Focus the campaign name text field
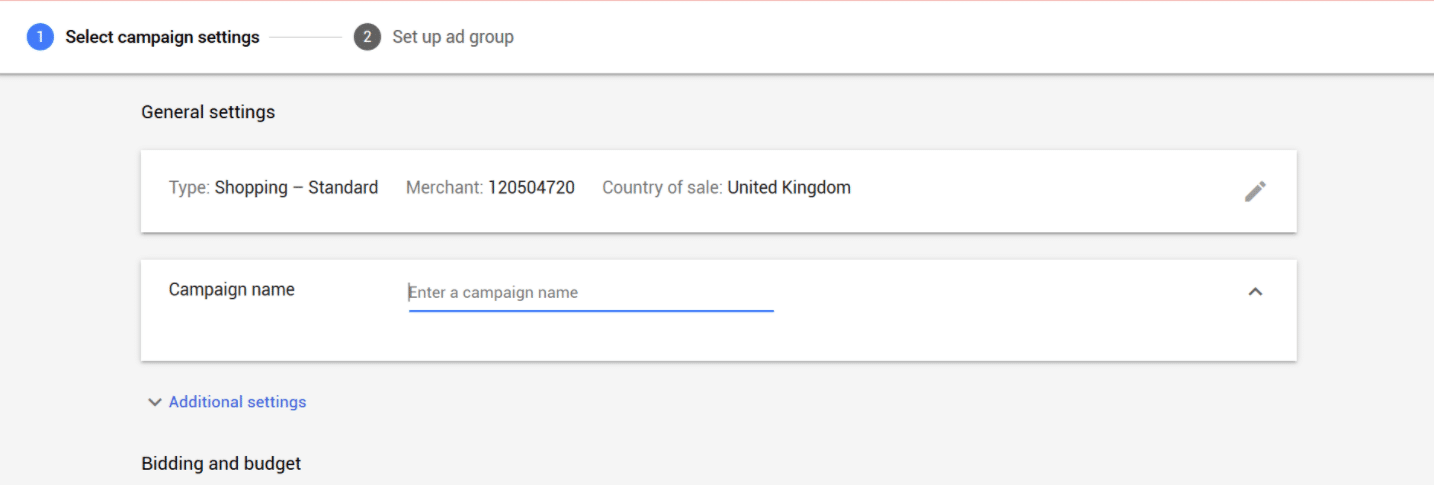1434x485 pixels. pyautogui.click(x=590, y=292)
